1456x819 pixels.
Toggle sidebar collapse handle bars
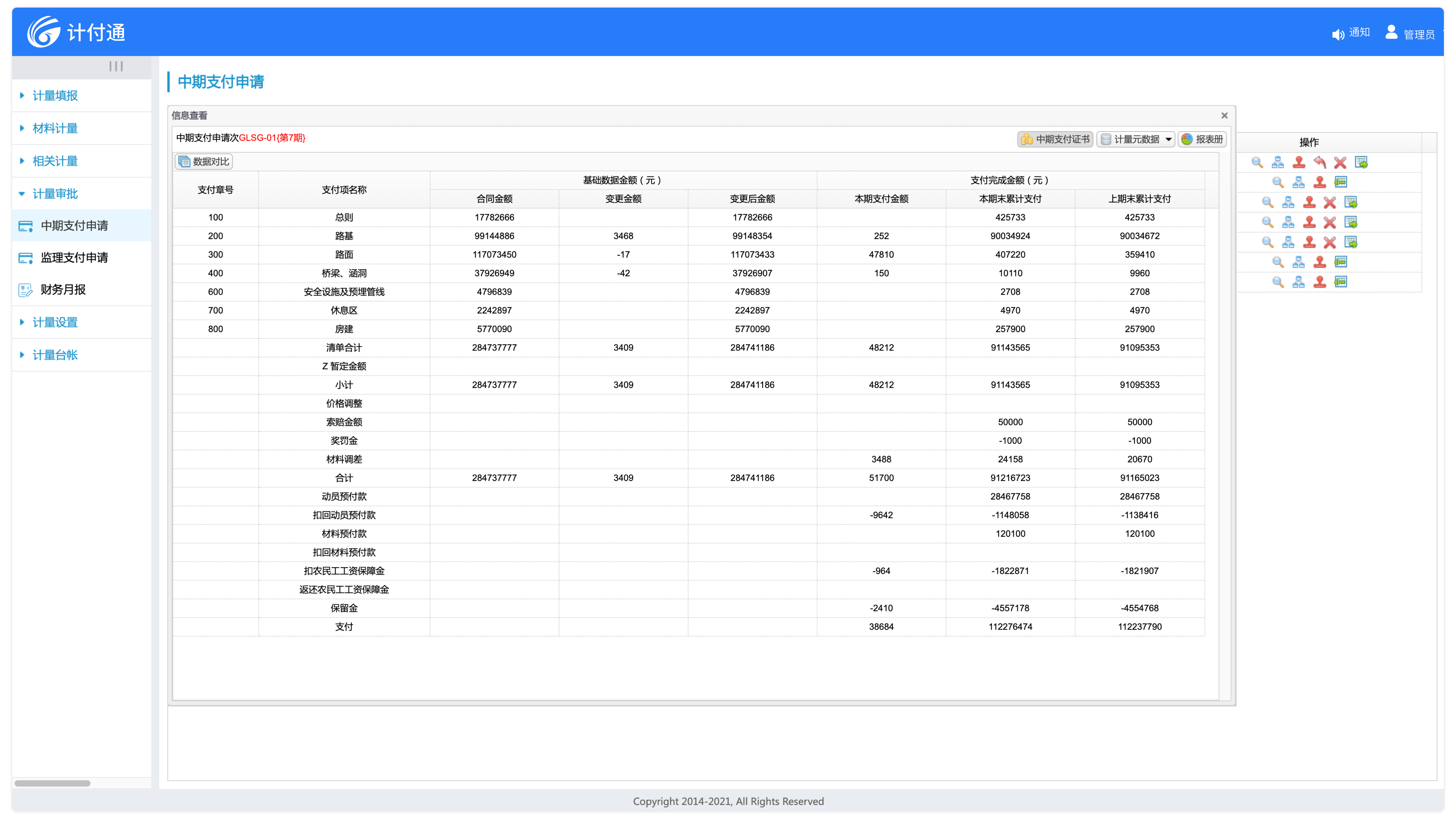pos(116,66)
